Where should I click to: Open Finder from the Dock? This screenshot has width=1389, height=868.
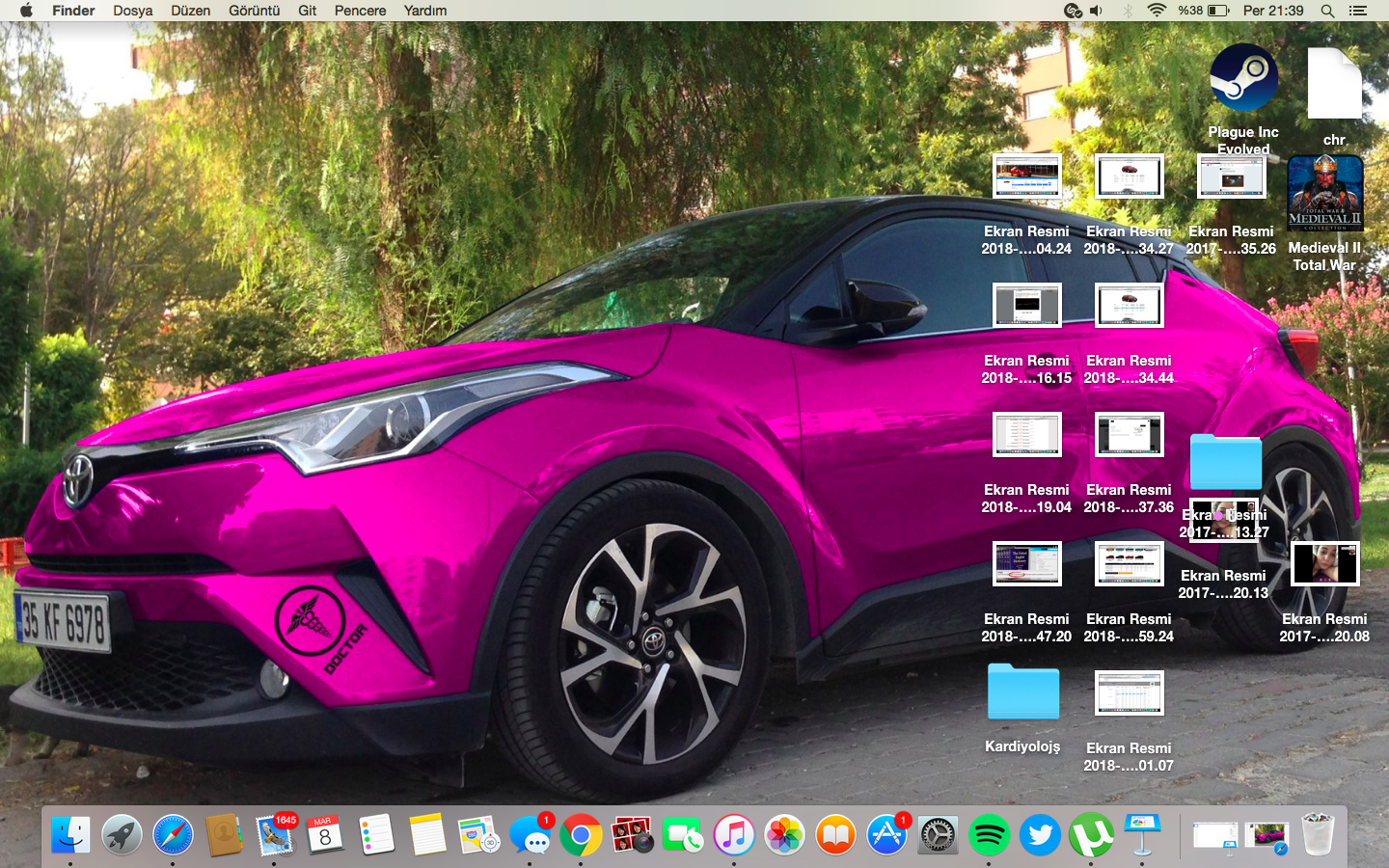tap(70, 834)
